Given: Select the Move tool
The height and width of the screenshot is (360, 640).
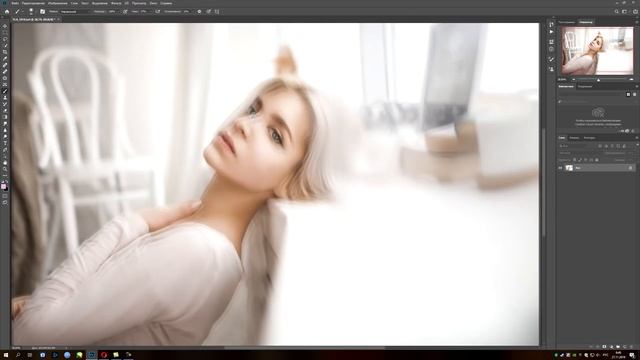Looking at the screenshot, I should coord(5,26).
